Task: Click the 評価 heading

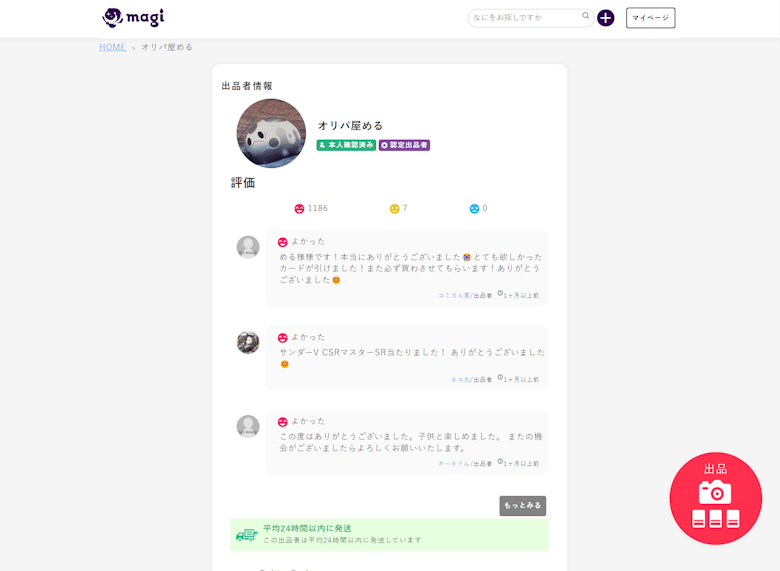Action: click(x=243, y=183)
